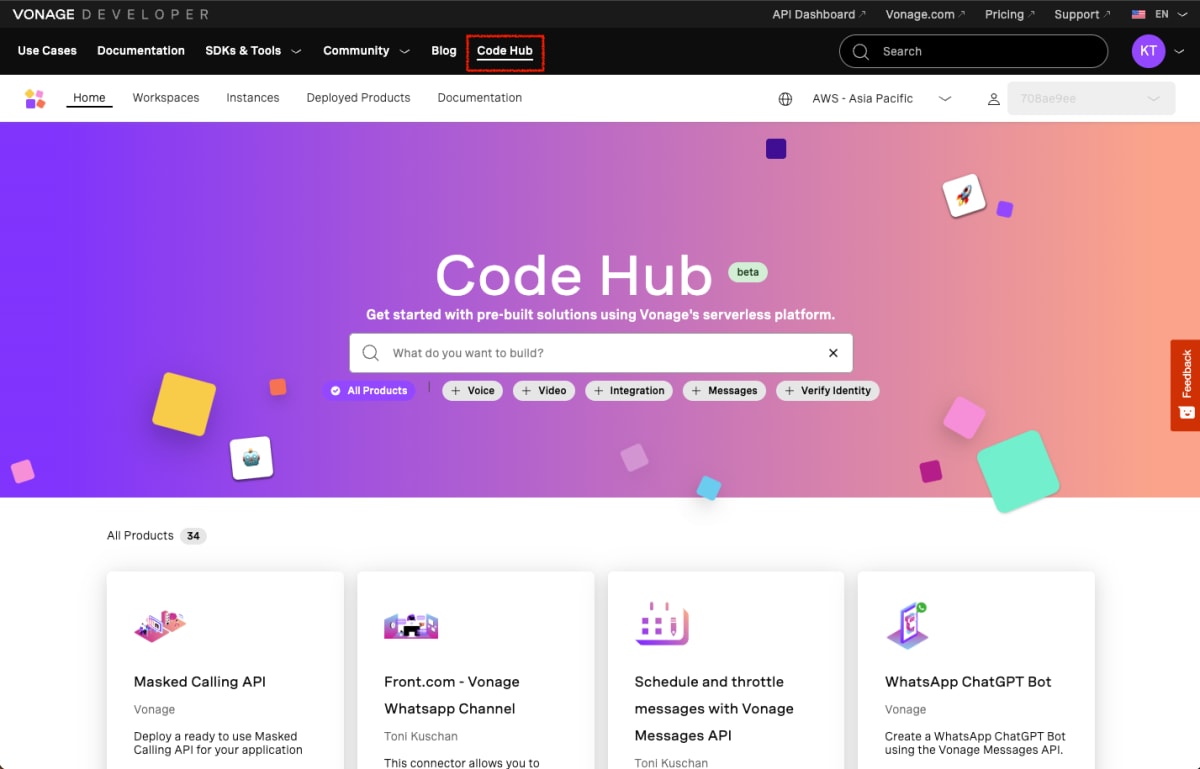Open the WhatsApp ChatGPT Bot card icon
This screenshot has width=1200, height=769.
908,625
